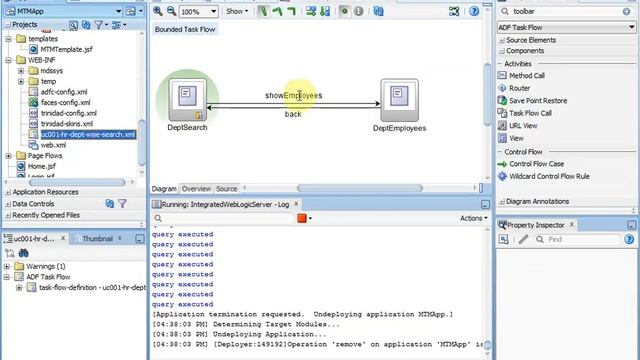
Task: Click the toolbar search field in Component Palette
Action: pyautogui.click(x=566, y=11)
